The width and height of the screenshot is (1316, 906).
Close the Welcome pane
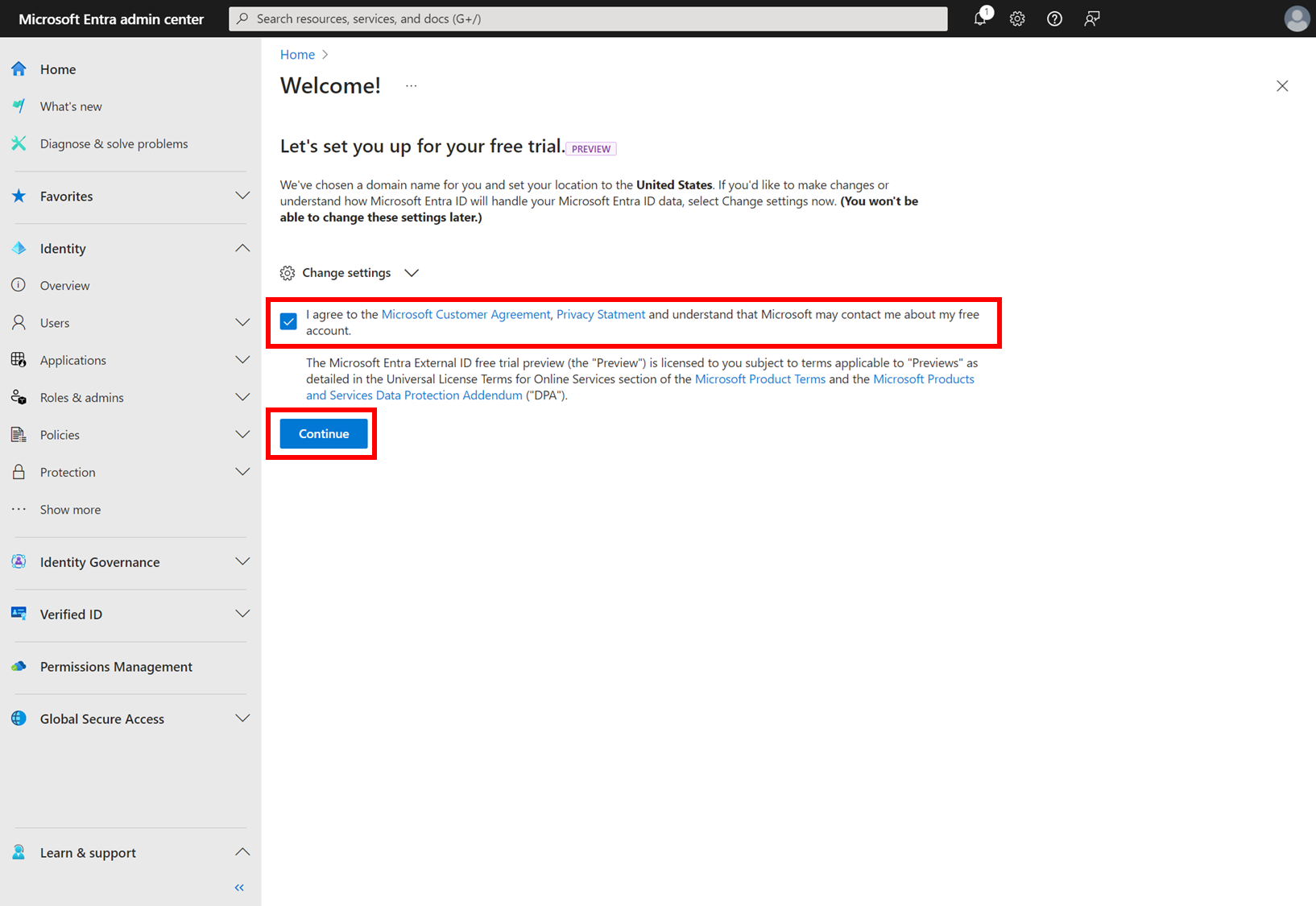1282,85
